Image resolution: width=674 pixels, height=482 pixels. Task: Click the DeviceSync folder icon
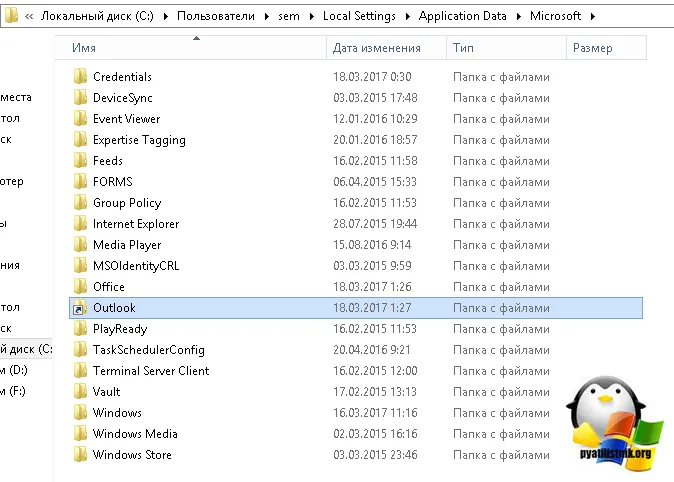tap(80, 98)
